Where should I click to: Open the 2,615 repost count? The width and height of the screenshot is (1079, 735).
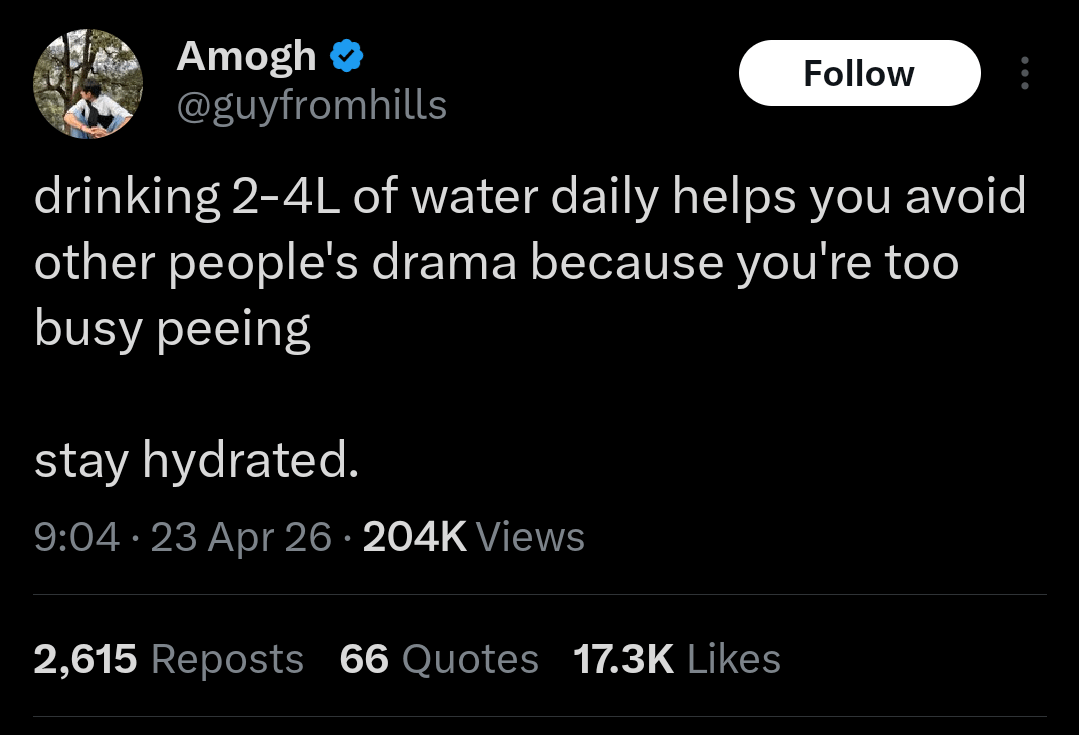85,659
